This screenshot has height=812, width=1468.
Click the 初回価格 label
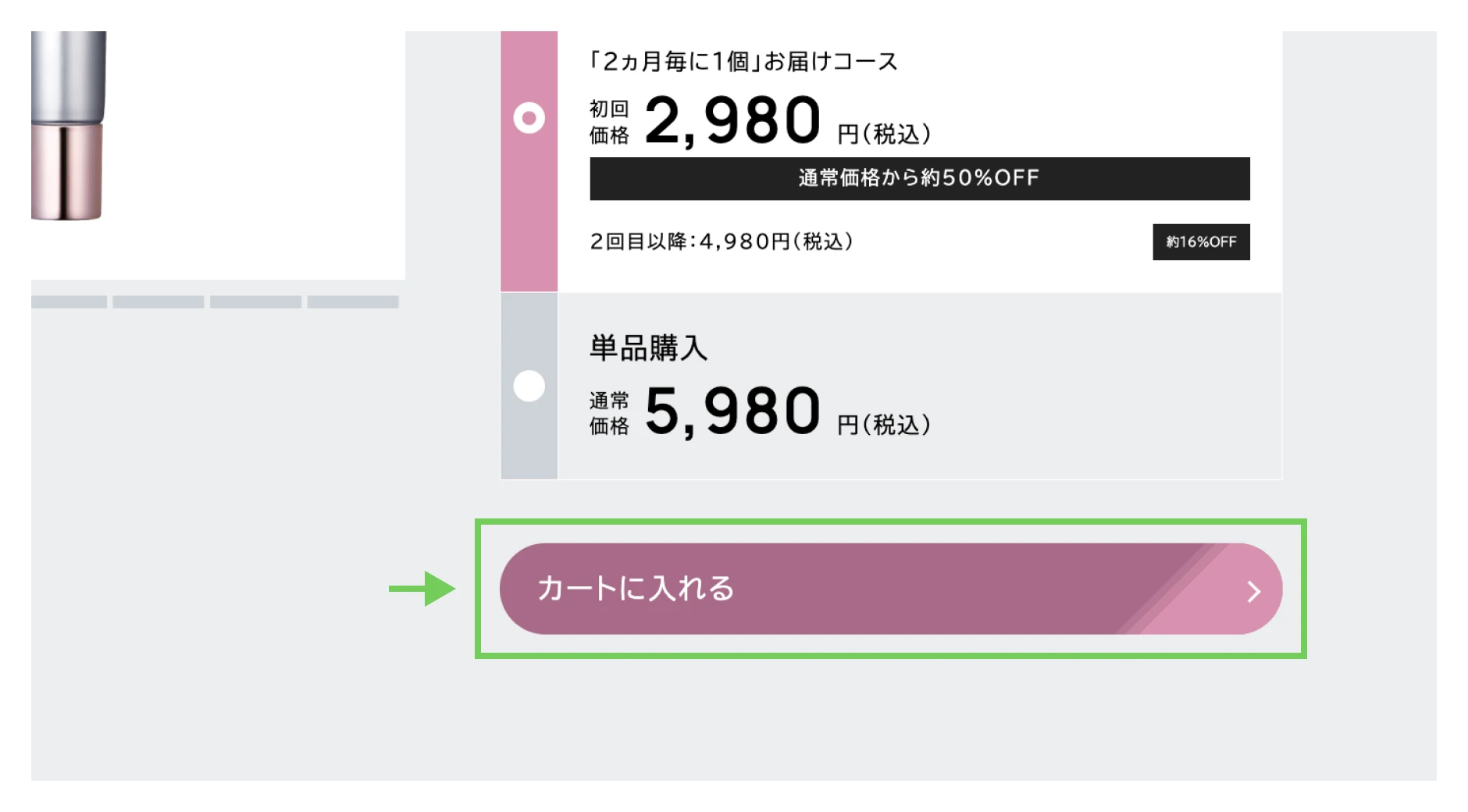609,122
